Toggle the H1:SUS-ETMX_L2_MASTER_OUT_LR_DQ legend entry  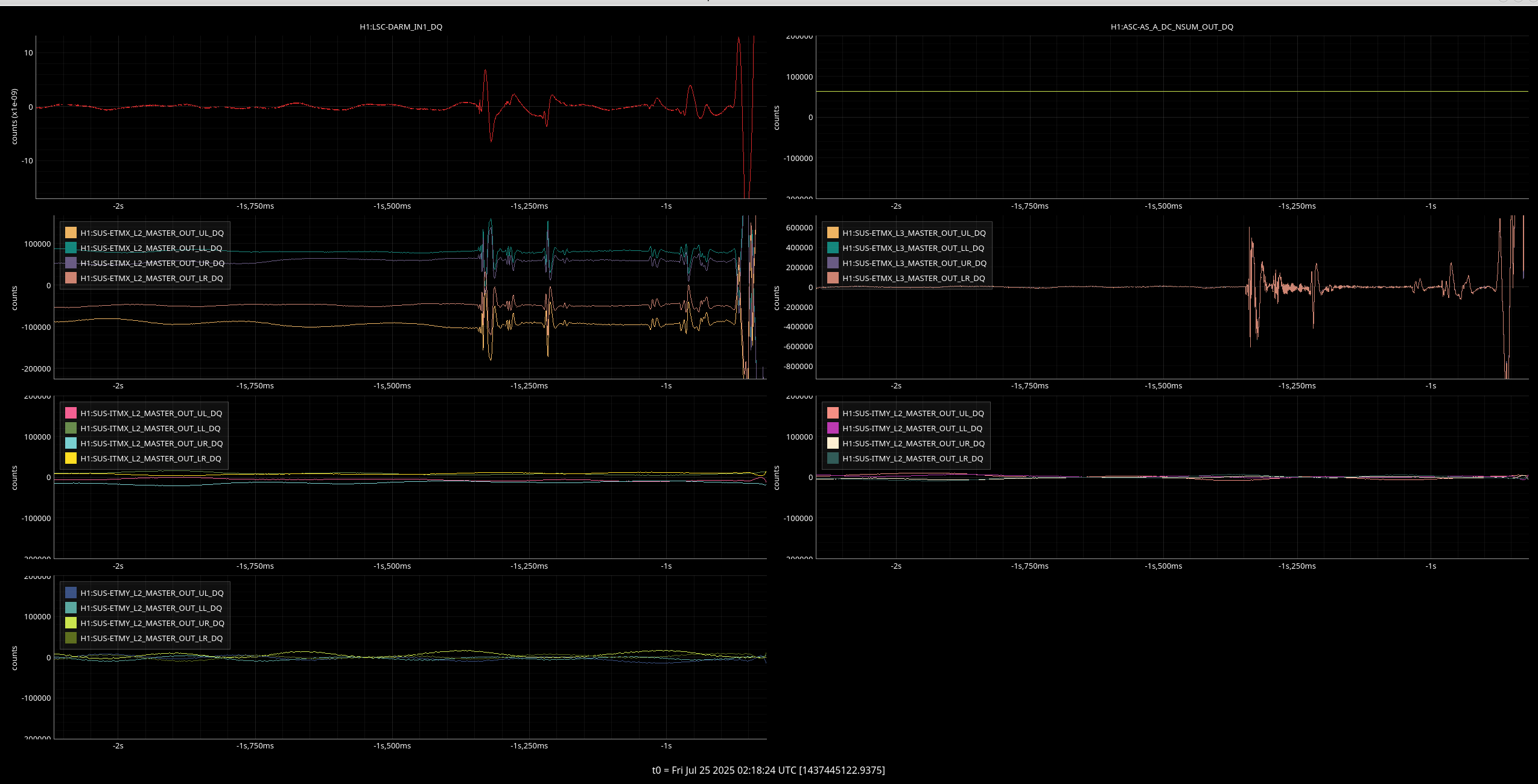click(x=151, y=278)
